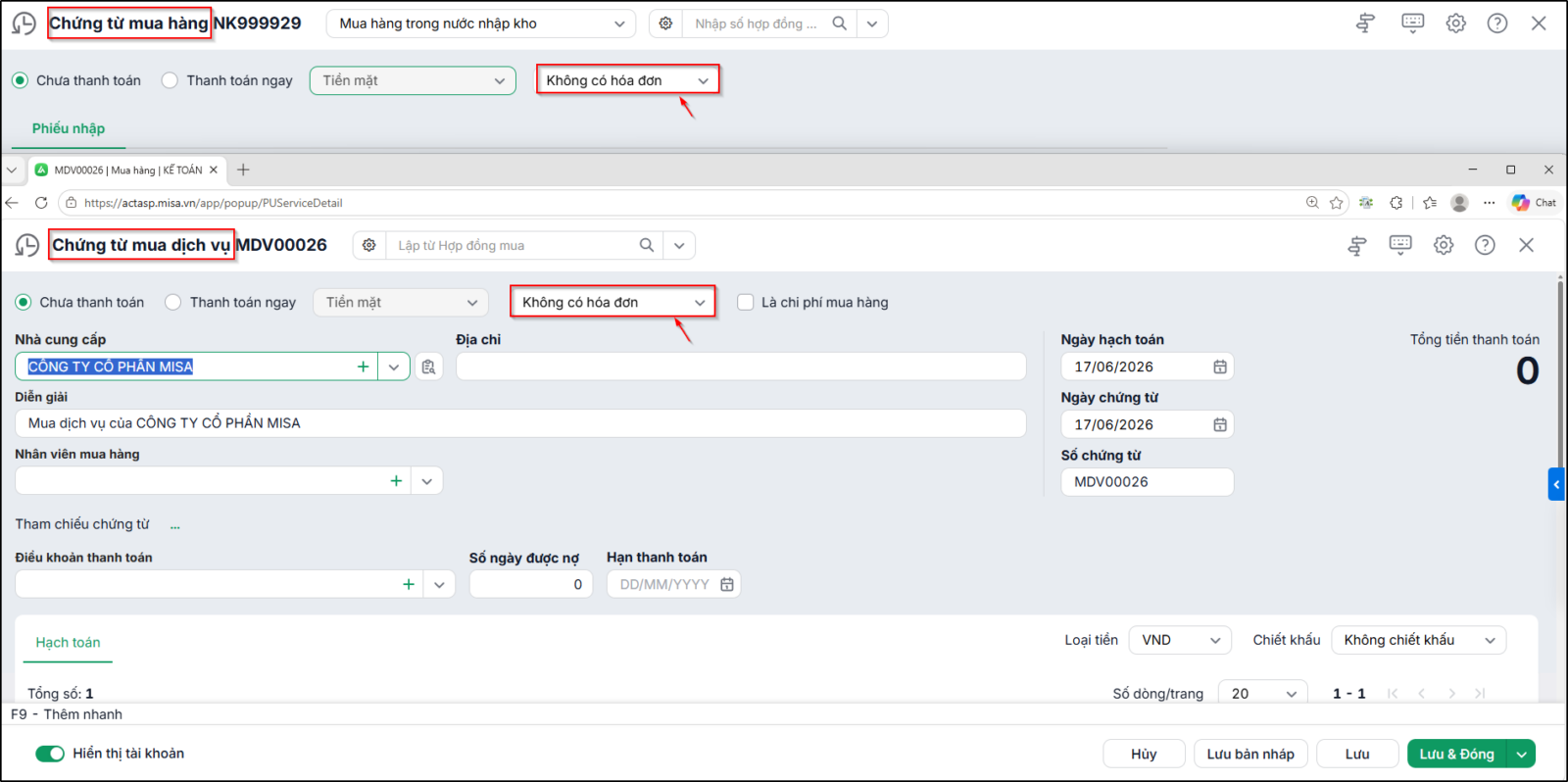Select MDV00026 Mua hàng browser tab
The width and height of the screenshot is (1568, 782).
tap(127, 170)
